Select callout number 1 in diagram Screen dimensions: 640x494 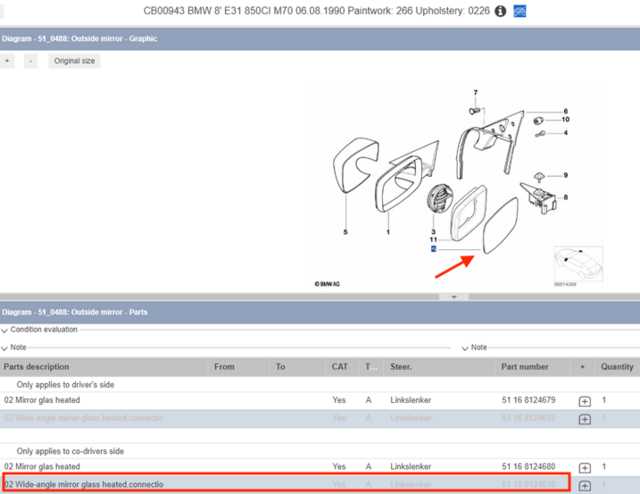click(388, 232)
